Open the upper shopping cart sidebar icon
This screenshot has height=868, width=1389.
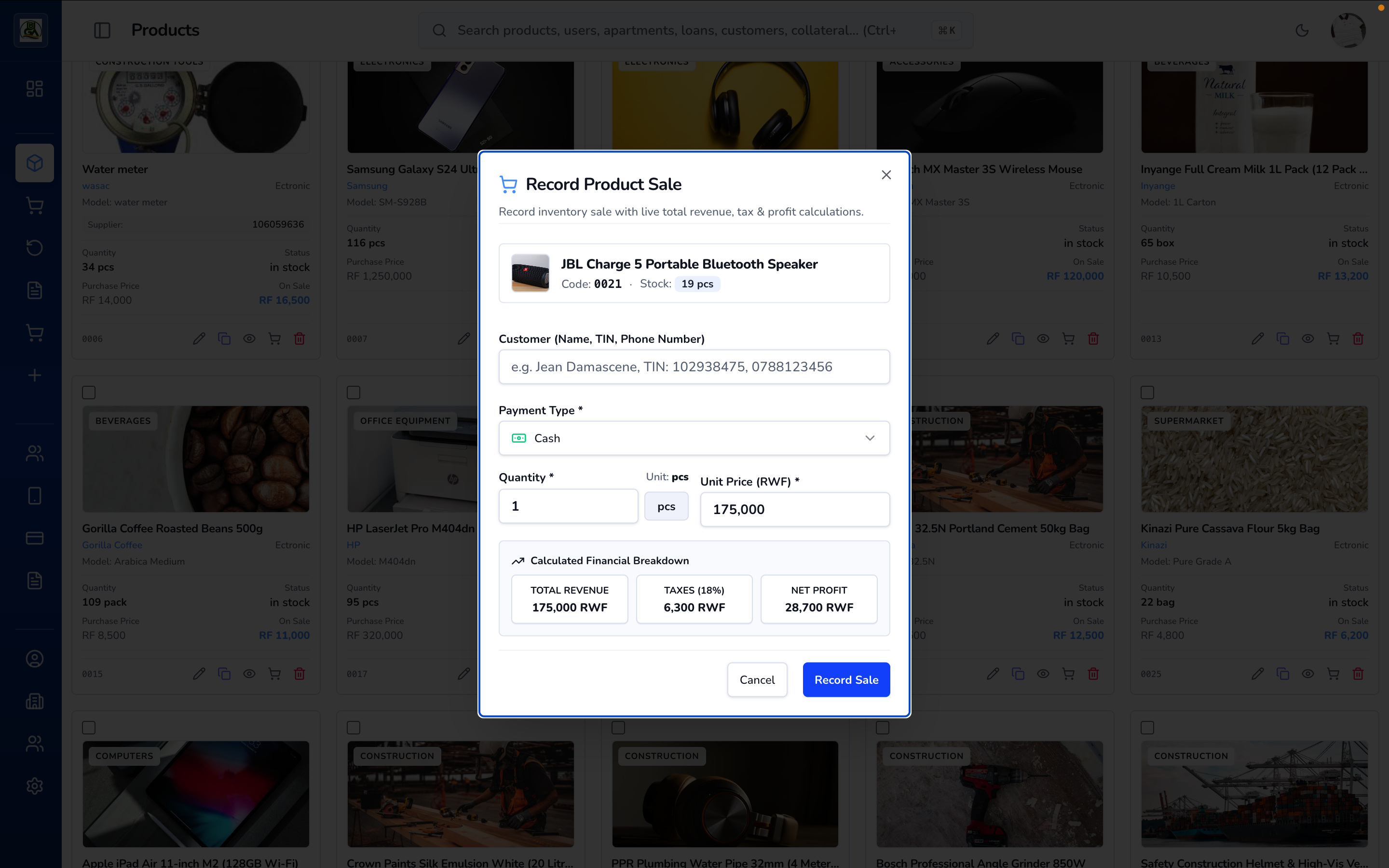[34, 205]
